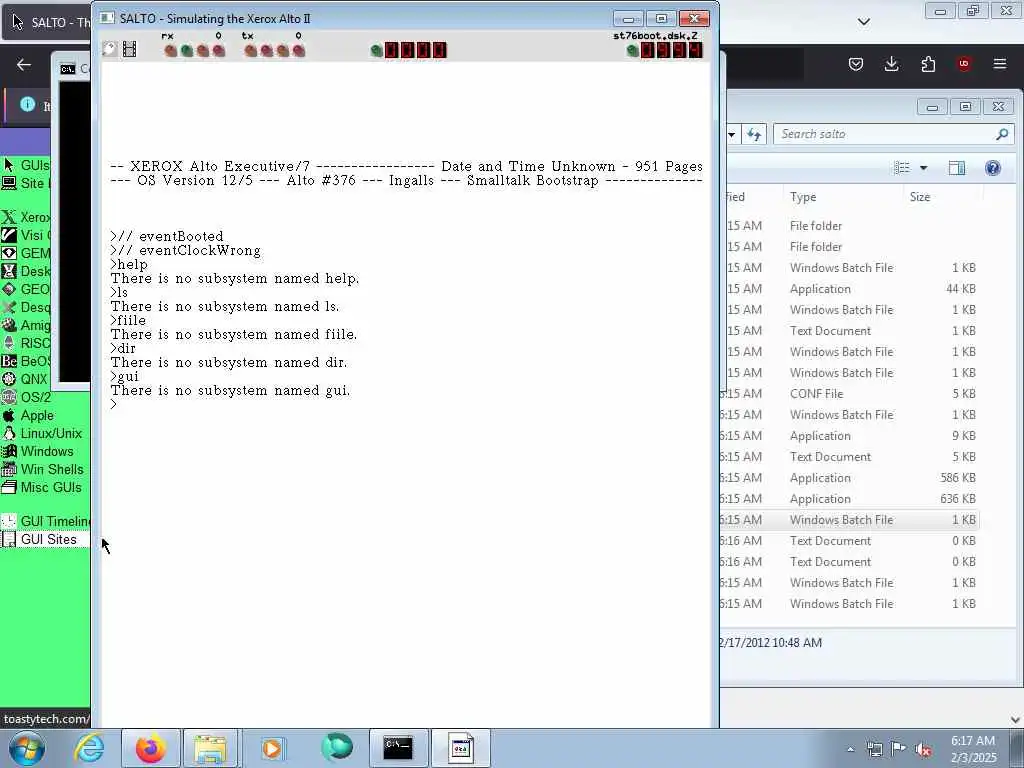The height and width of the screenshot is (768, 1024).
Task: Open the Firefox extensions puzzle icon
Action: tap(928, 64)
